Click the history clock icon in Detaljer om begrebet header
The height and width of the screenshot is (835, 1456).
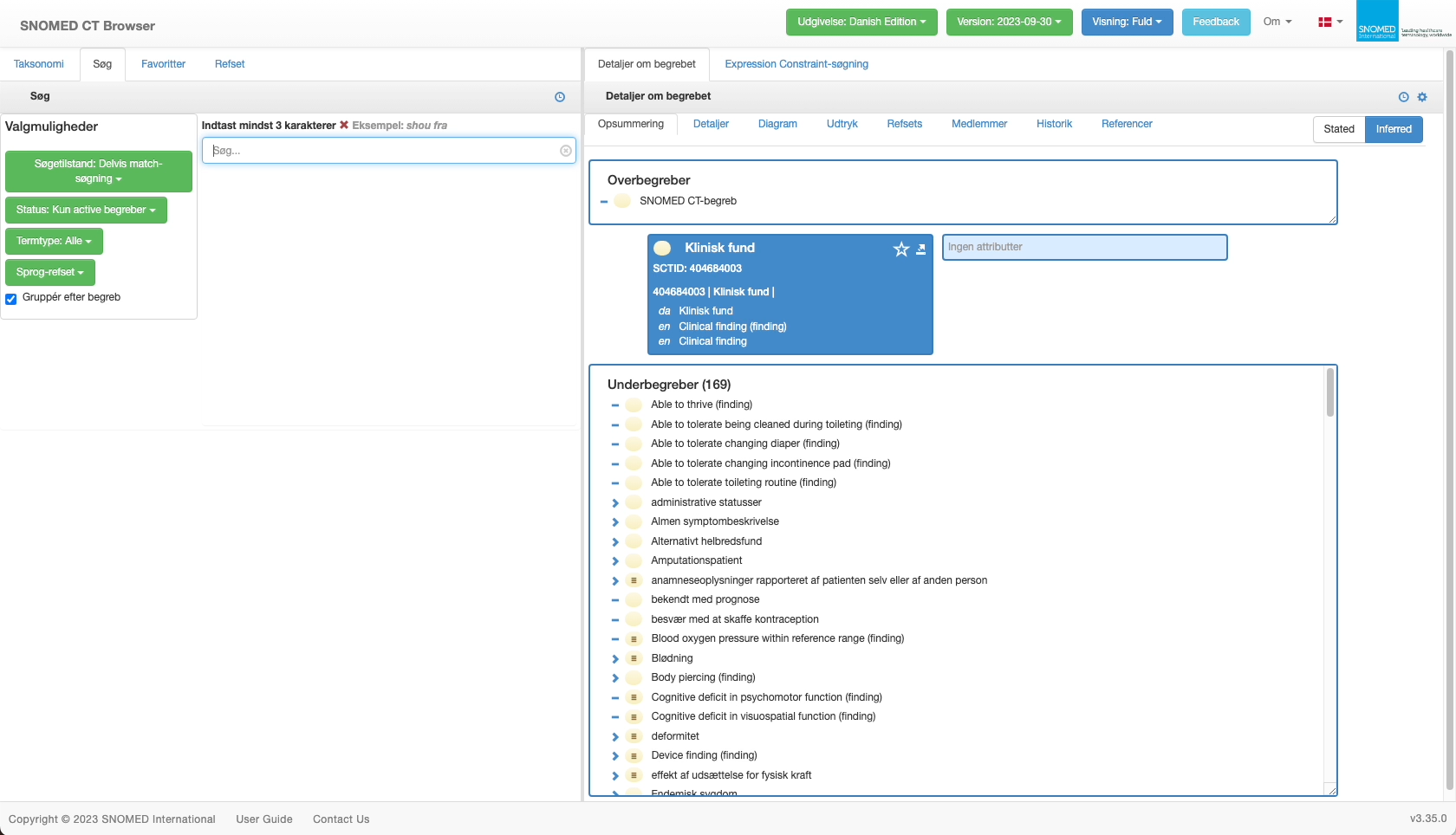click(1404, 97)
